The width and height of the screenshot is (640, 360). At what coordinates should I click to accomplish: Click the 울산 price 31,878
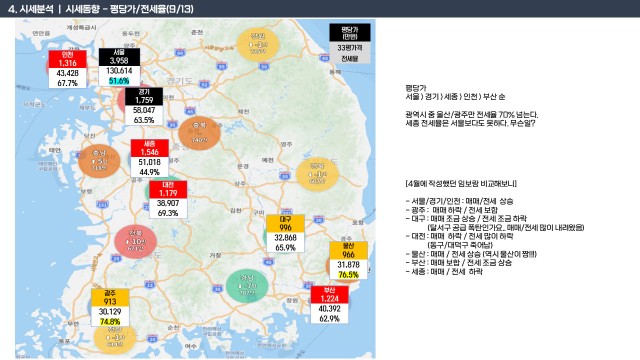(349, 264)
